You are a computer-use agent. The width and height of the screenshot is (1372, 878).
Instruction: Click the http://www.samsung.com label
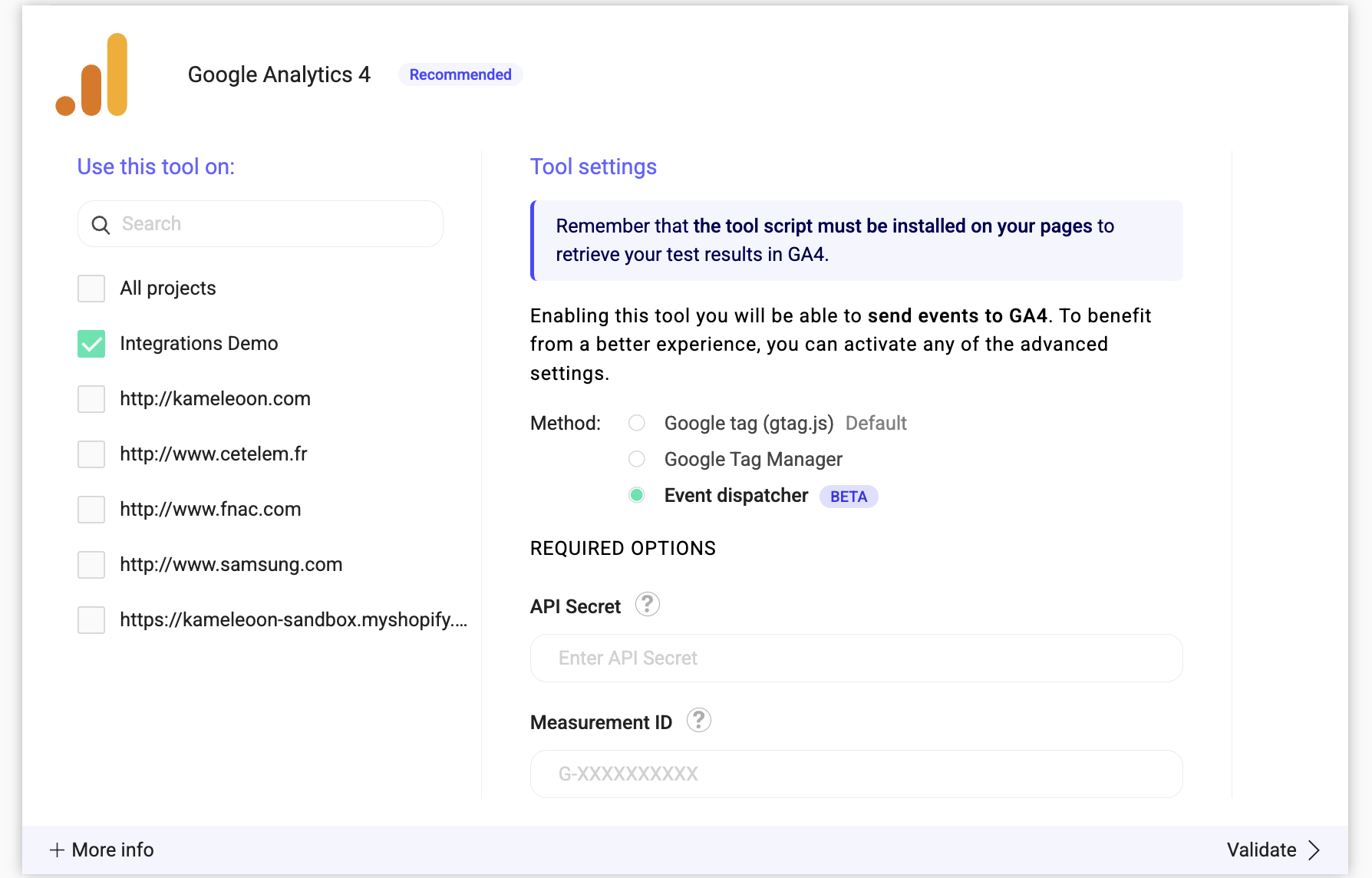[231, 565]
